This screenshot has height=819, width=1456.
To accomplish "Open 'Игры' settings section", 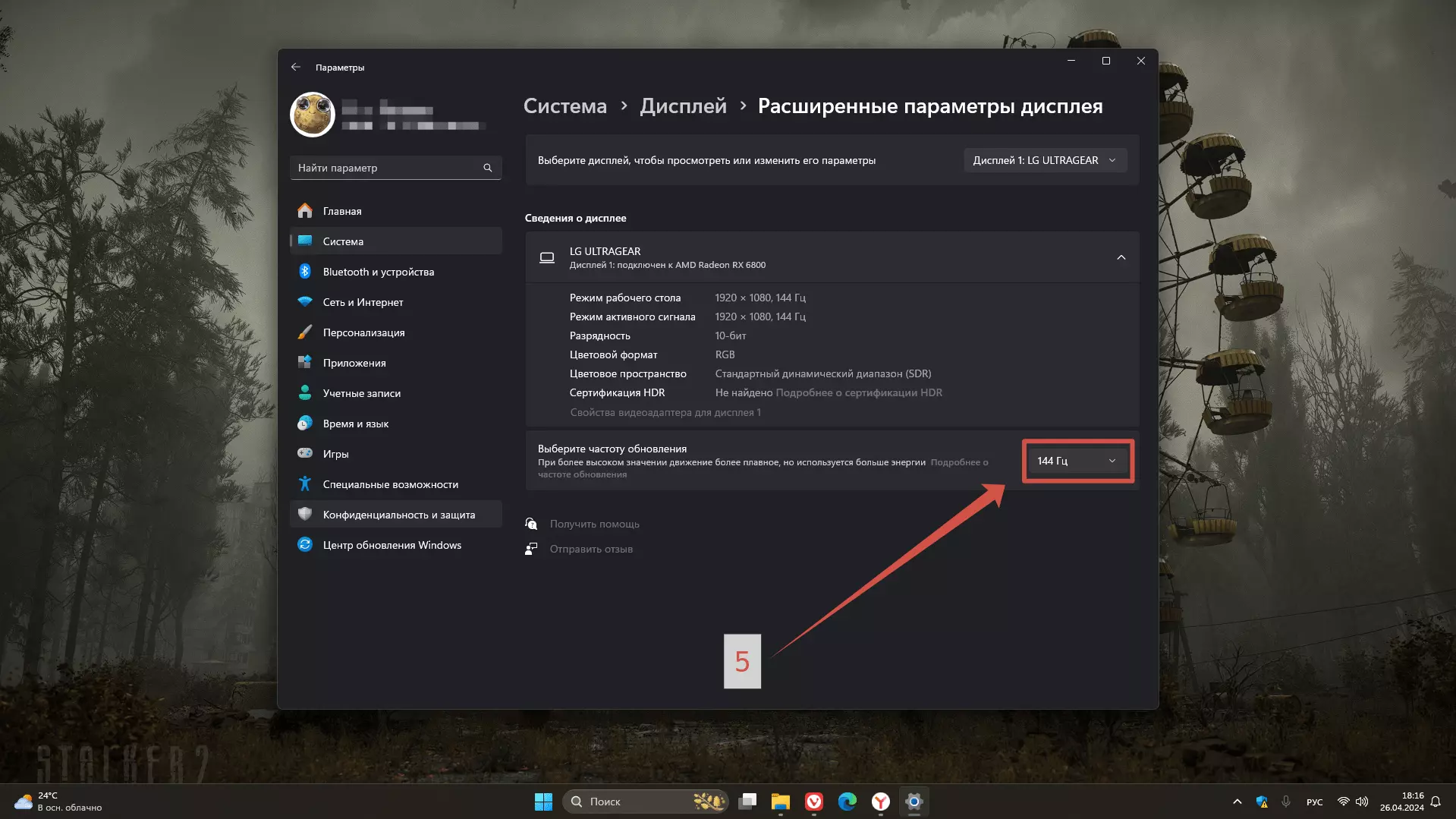I will click(x=395, y=454).
